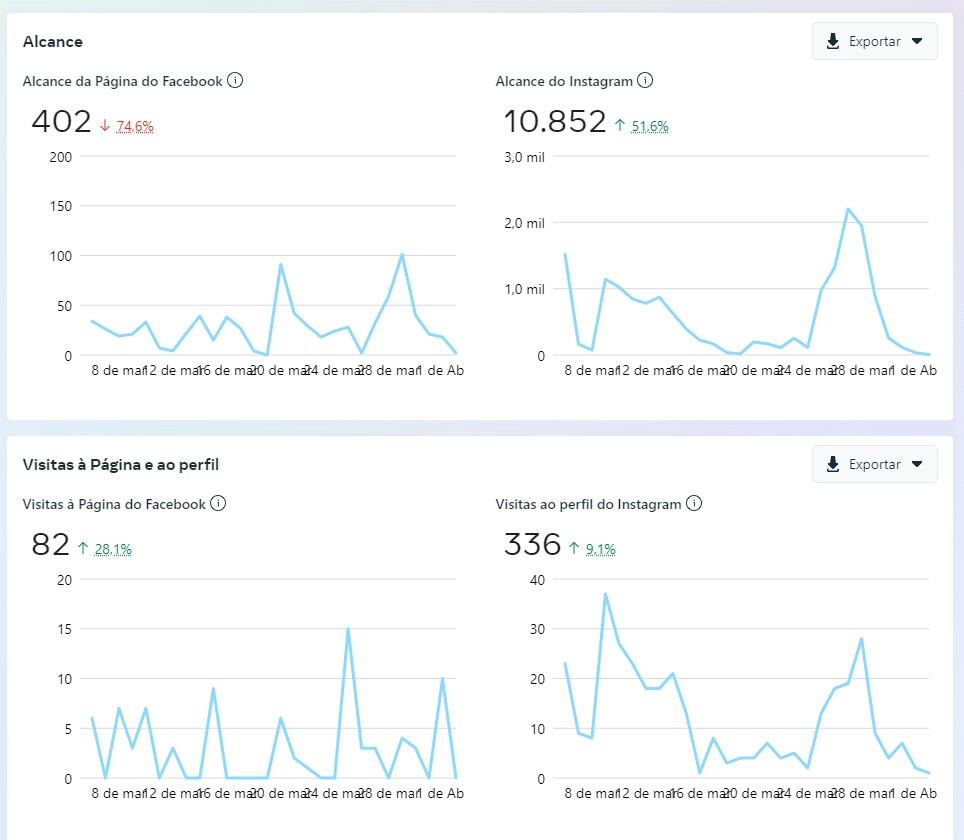964x840 pixels.
Task: Click the 28,1% Facebook visits change link
Action: 113,549
